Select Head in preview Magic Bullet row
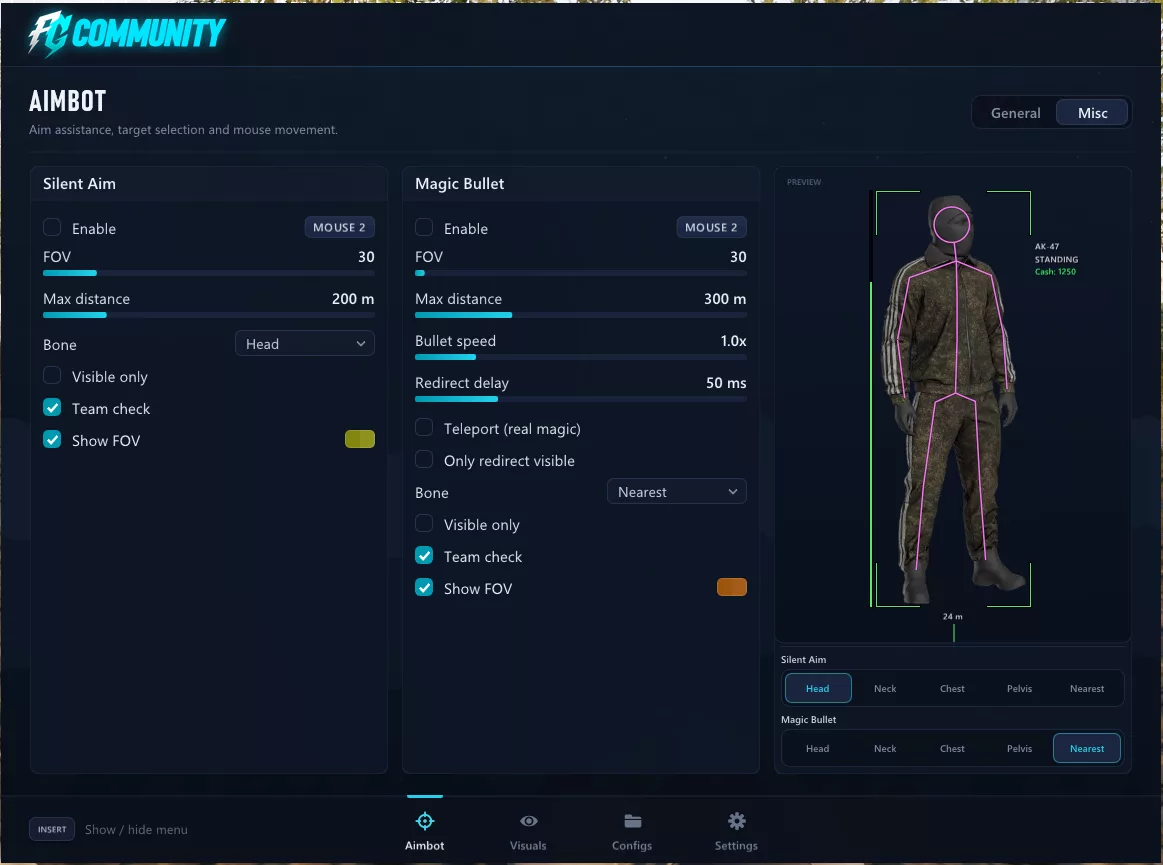Viewport: 1163px width, 865px height. (817, 749)
